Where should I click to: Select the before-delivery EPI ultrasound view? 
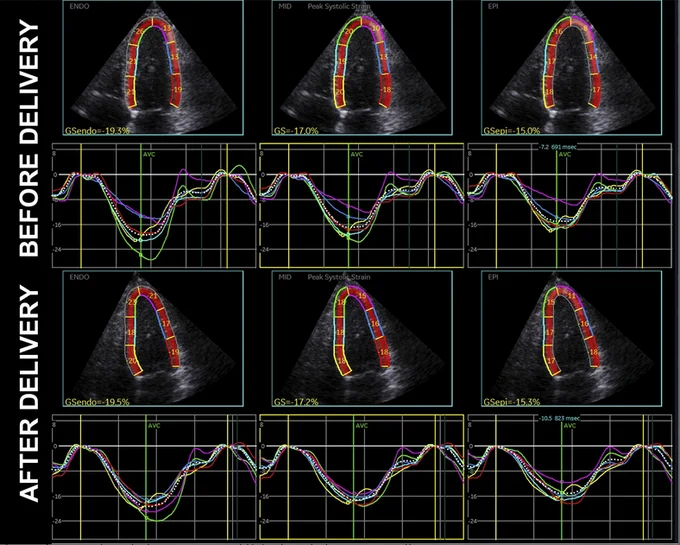click(x=572, y=67)
